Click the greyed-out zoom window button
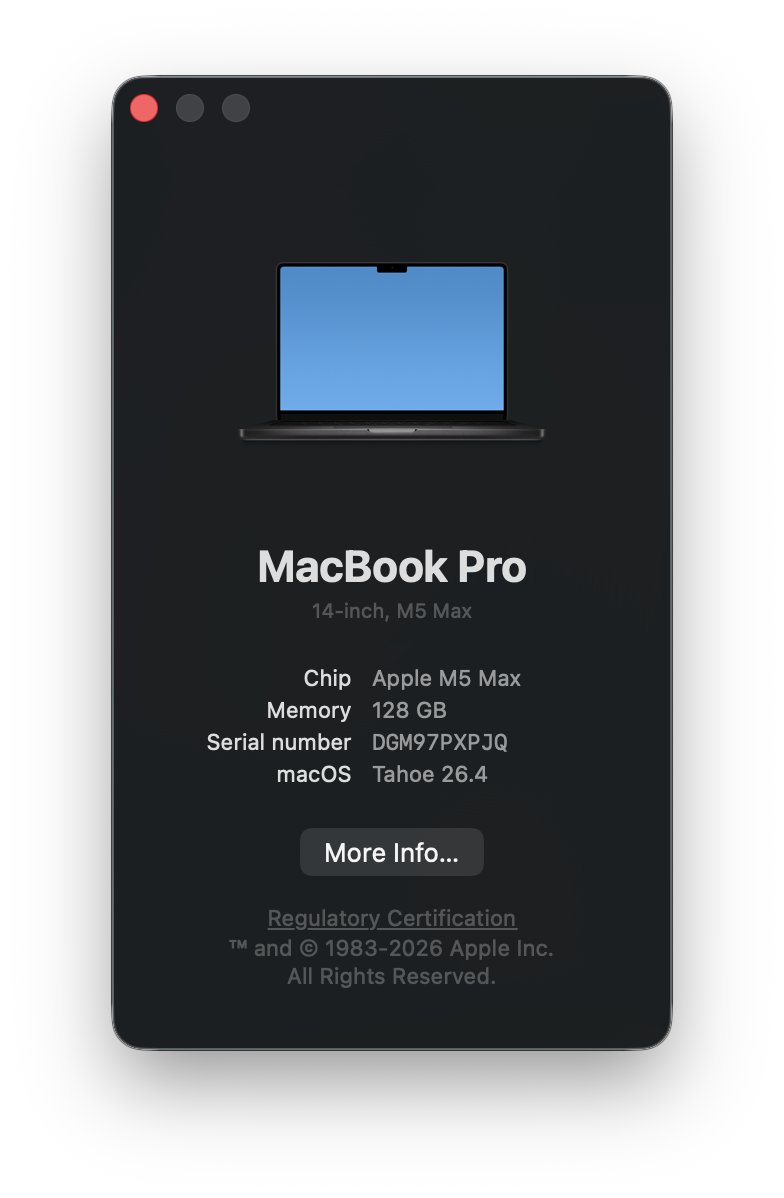This screenshot has width=784, height=1198. tap(235, 108)
